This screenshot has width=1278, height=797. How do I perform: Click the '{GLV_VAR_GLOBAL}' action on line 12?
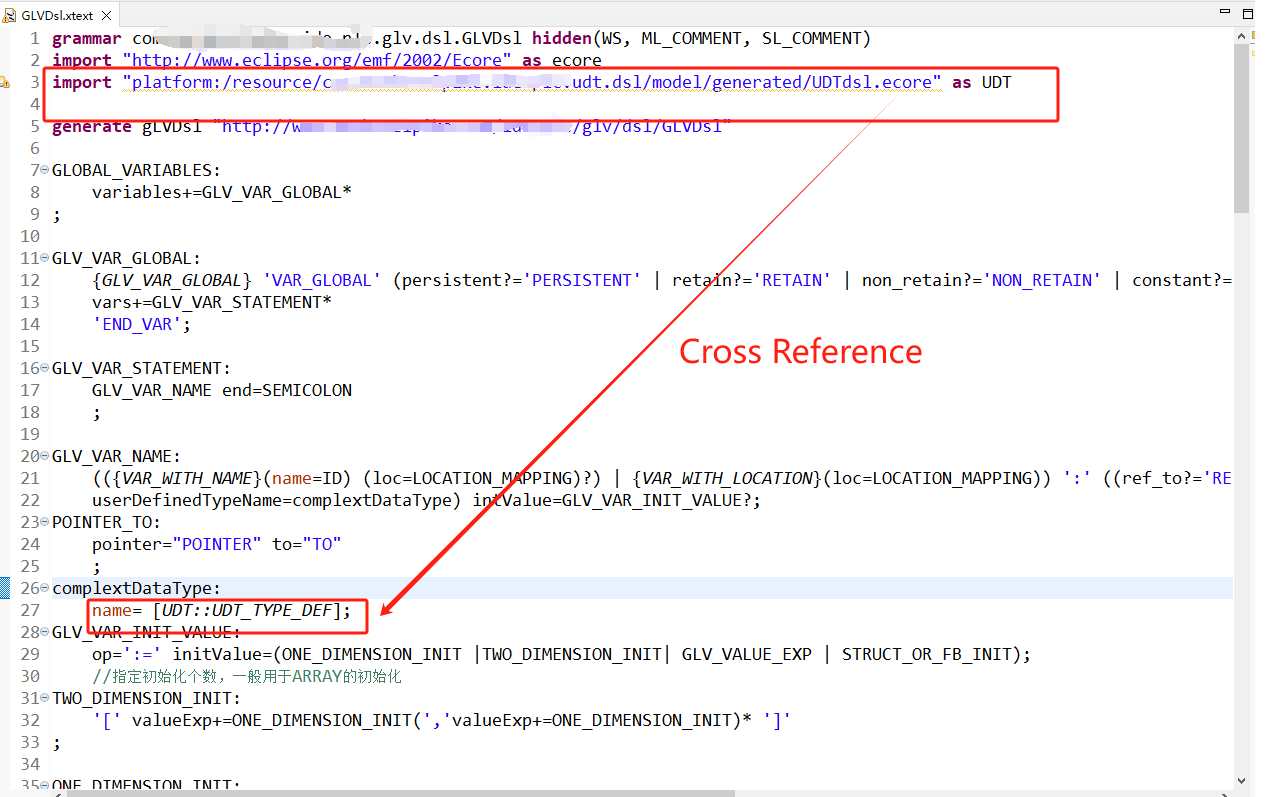pyautogui.click(x=172, y=280)
